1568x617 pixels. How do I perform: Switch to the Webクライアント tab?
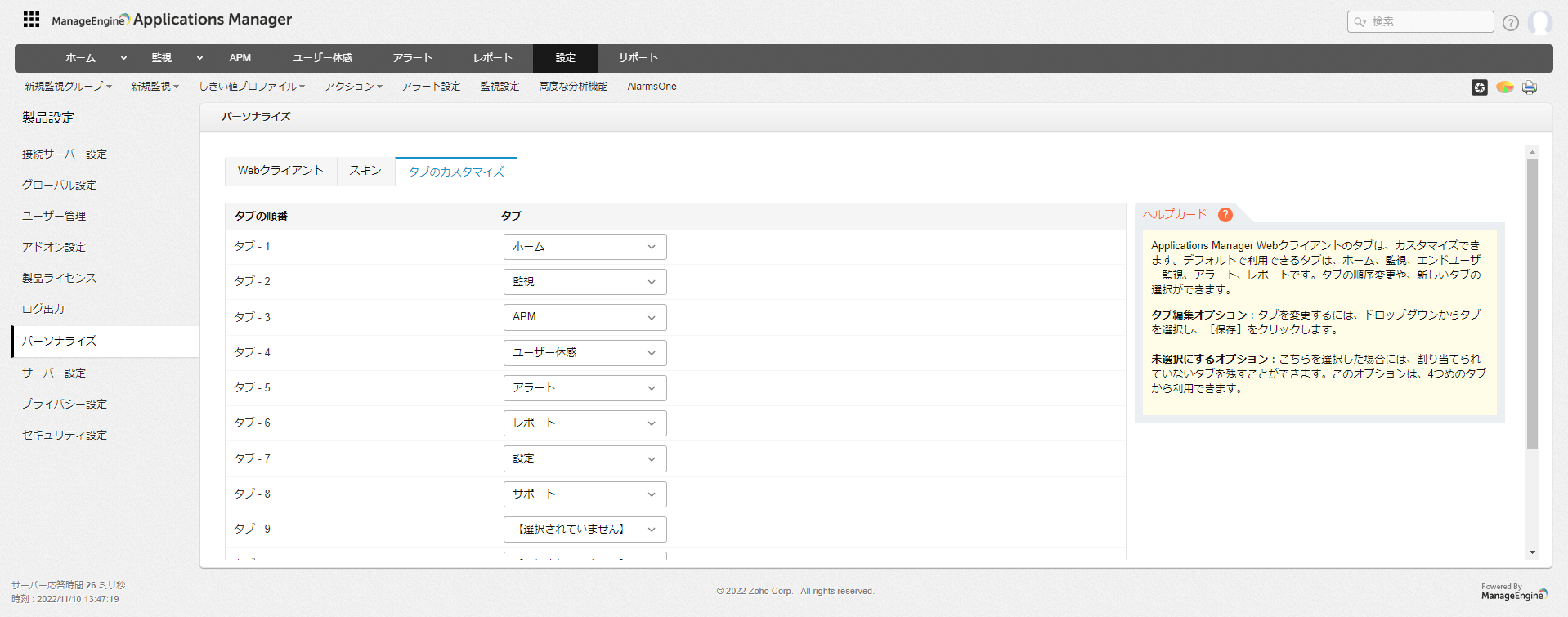[280, 171]
